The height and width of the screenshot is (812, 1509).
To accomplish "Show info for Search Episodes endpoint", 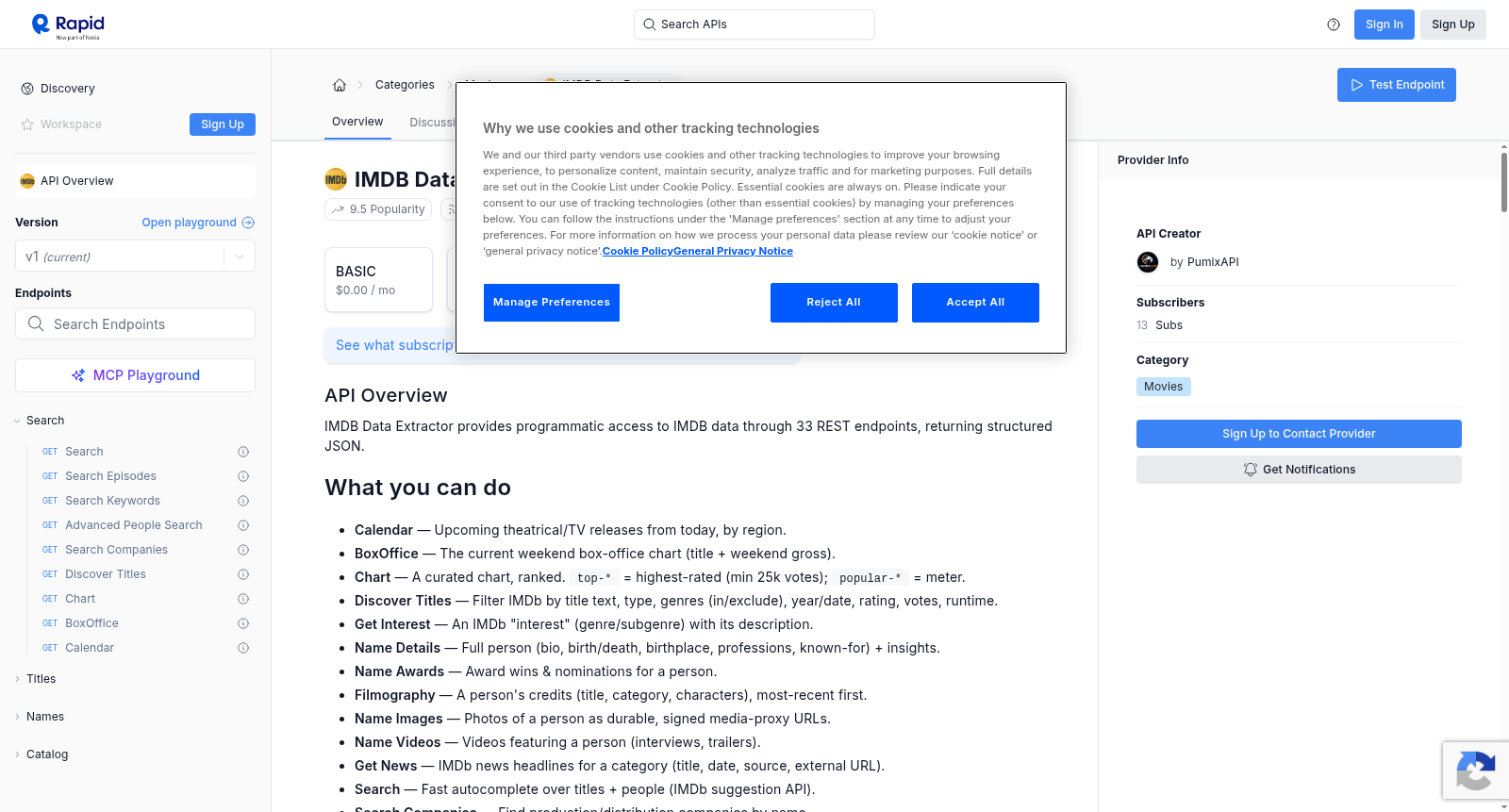I will click(243, 476).
